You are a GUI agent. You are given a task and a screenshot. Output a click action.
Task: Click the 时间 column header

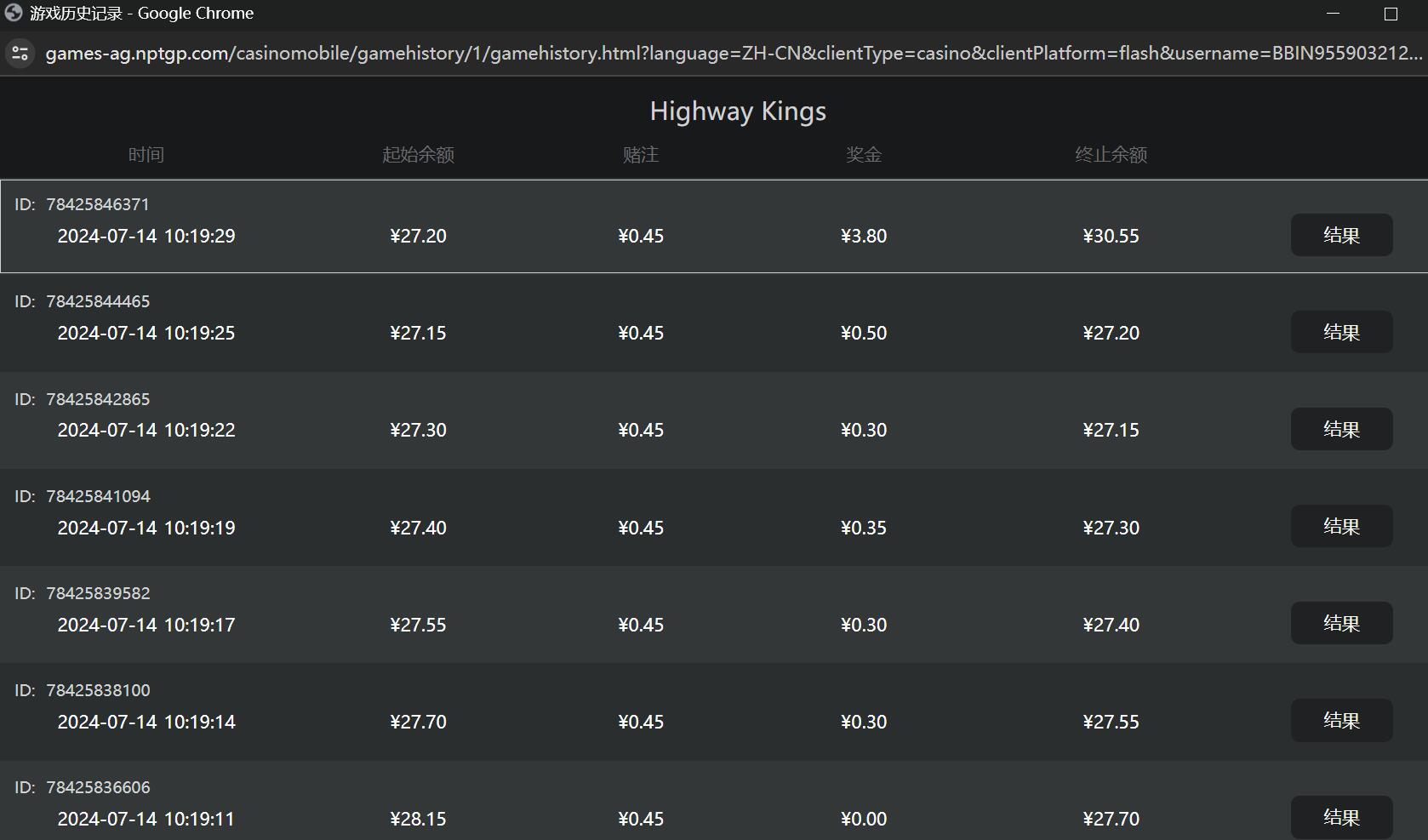pyautogui.click(x=146, y=155)
